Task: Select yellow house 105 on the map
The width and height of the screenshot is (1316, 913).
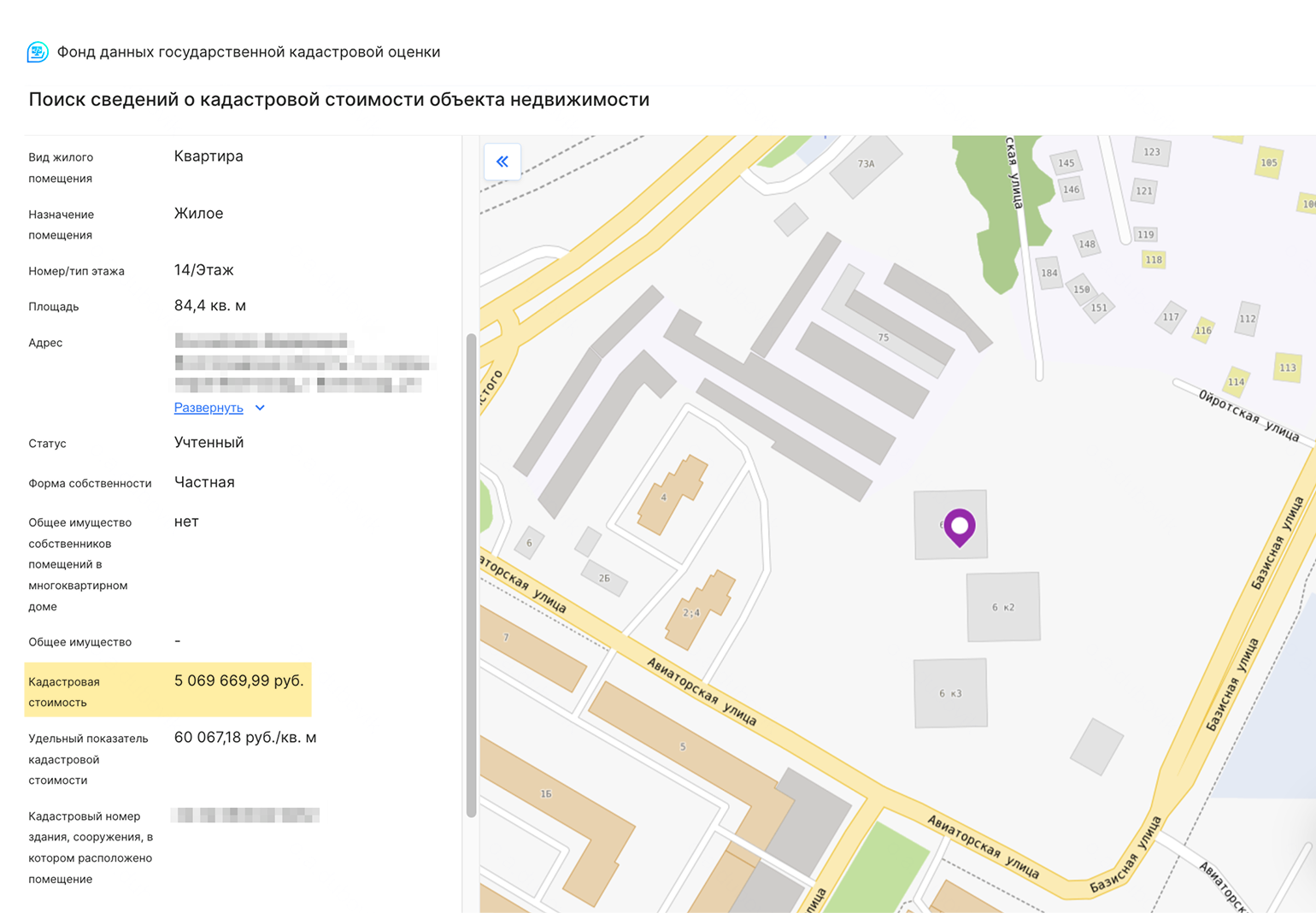Action: pyautogui.click(x=1269, y=162)
